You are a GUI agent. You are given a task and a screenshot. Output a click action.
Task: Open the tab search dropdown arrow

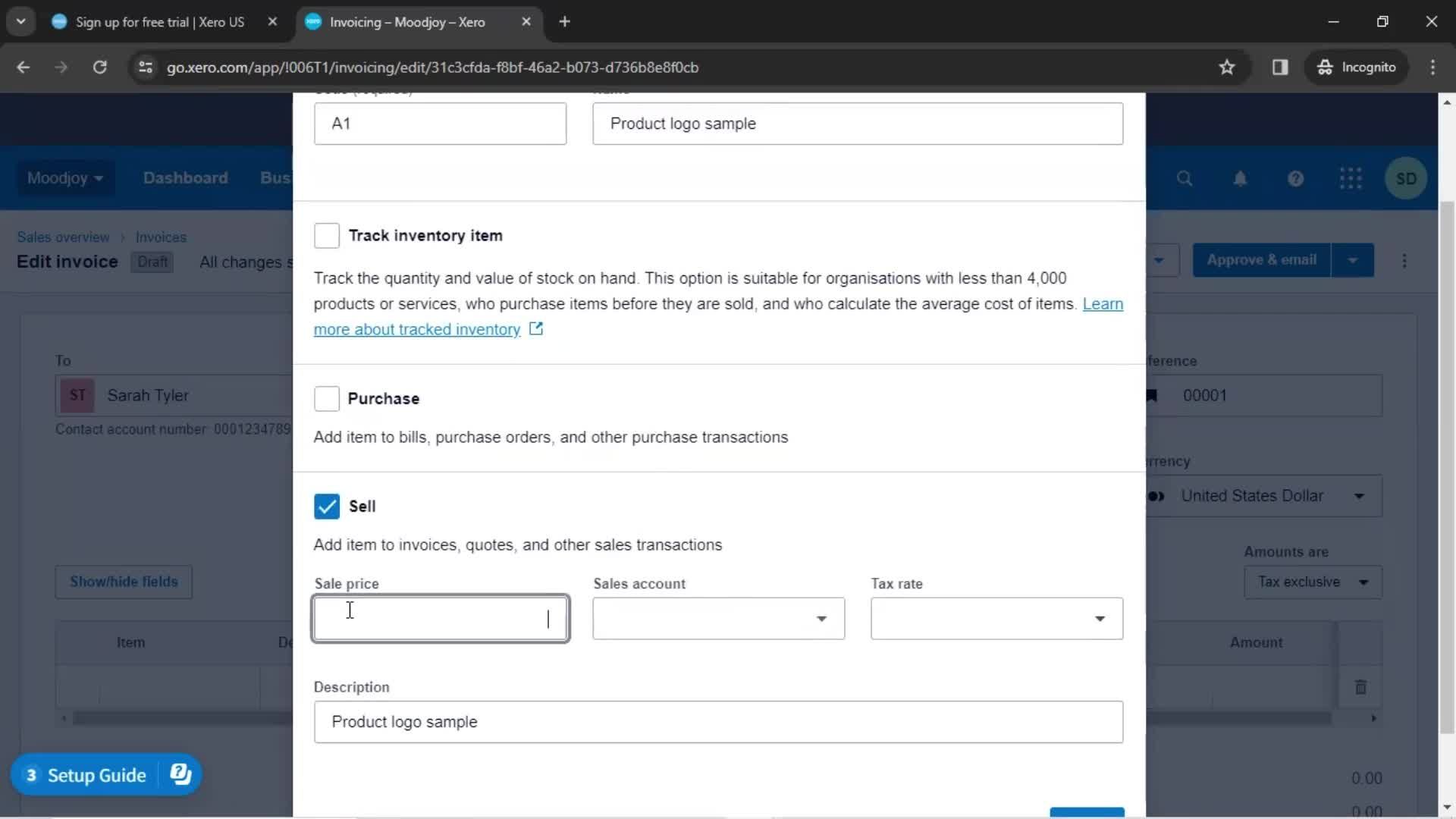[20, 21]
